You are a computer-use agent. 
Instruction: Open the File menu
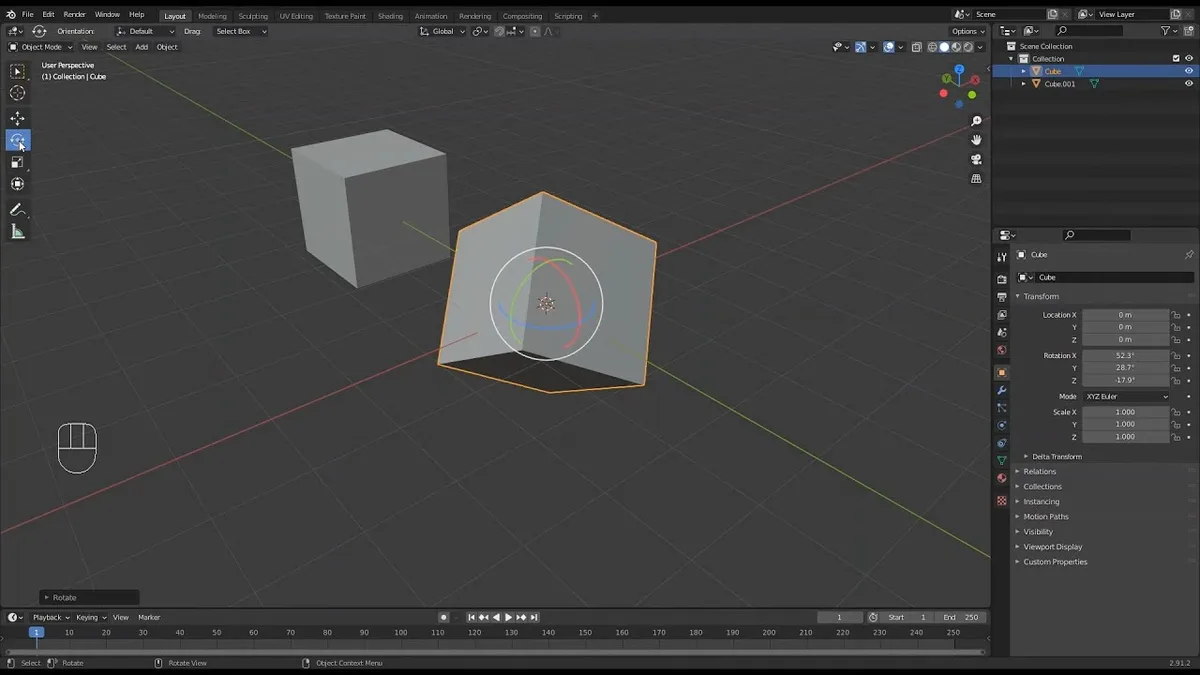point(27,15)
